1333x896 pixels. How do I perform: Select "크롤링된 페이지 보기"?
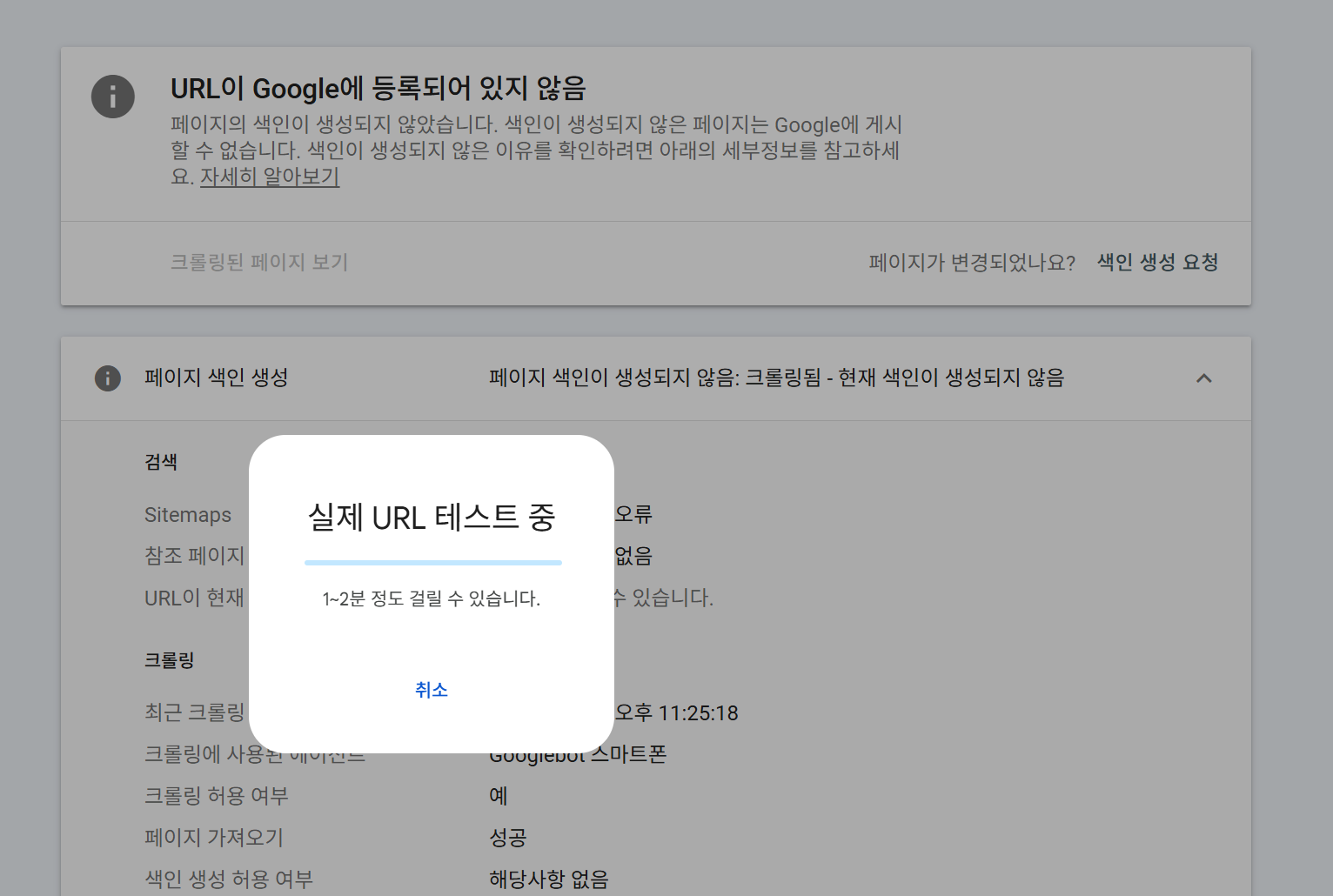(x=259, y=261)
